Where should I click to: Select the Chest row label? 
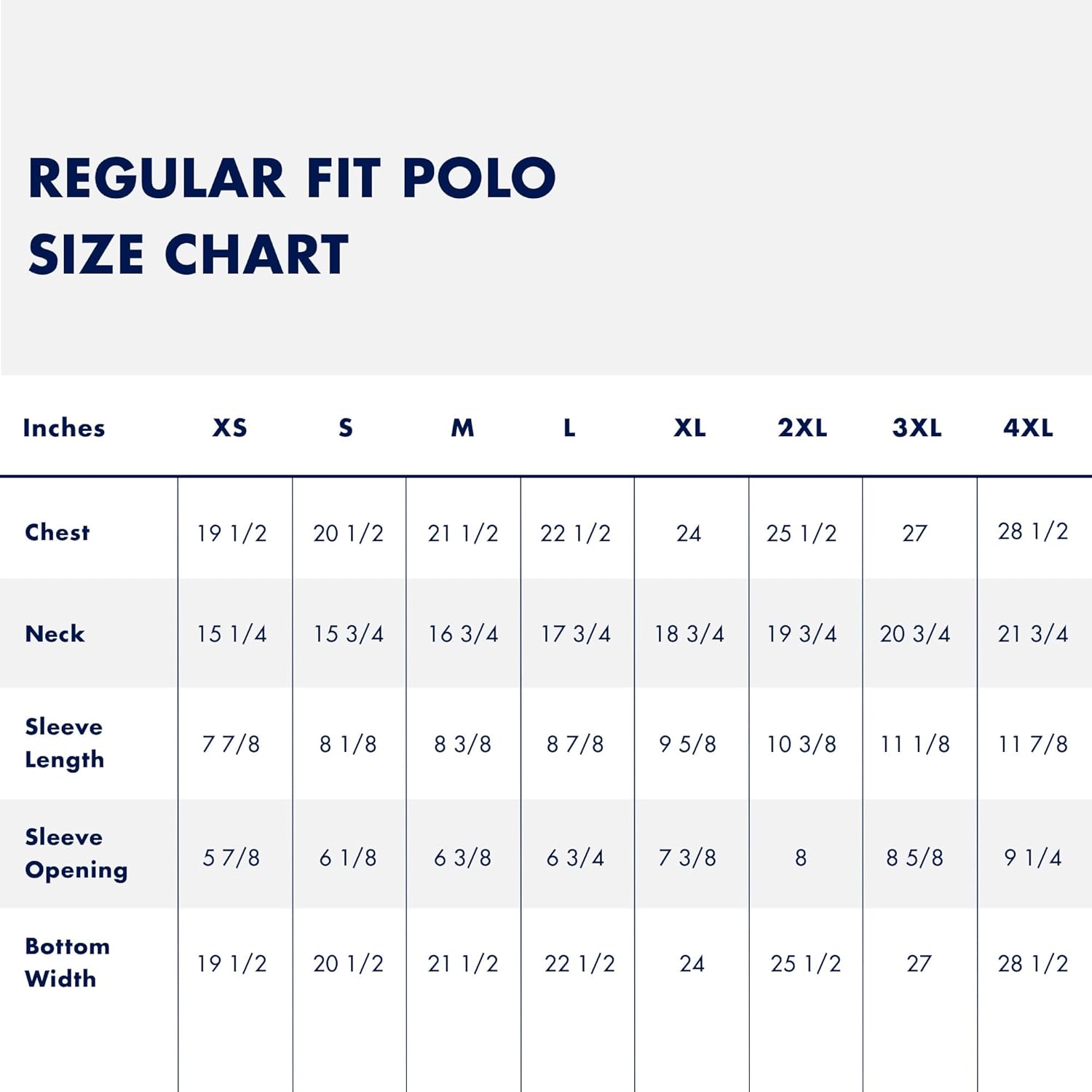coord(58,532)
